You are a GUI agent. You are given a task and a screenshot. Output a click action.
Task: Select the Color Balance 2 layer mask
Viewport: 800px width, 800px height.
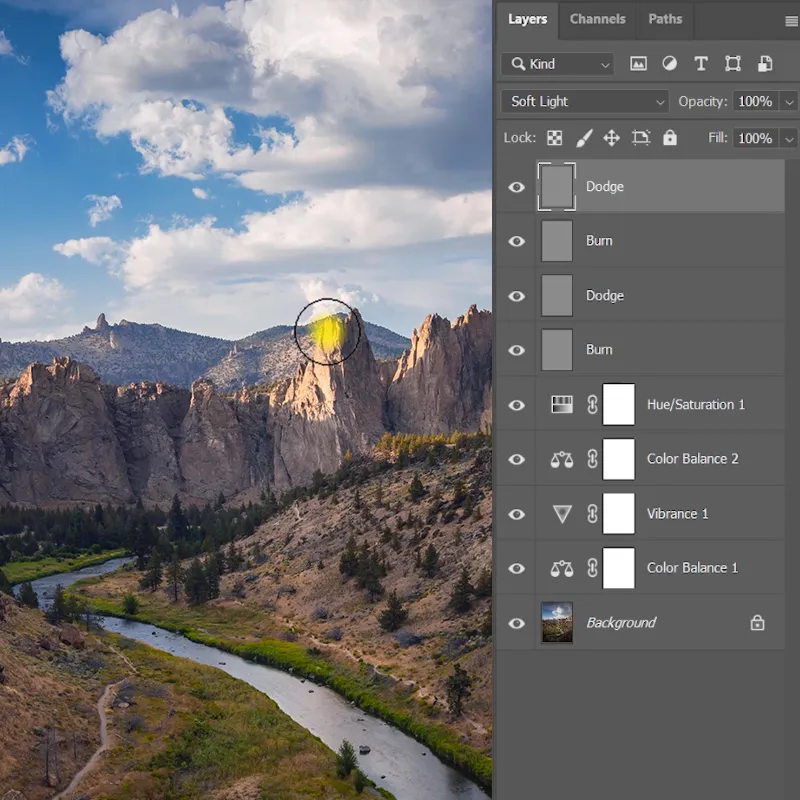click(x=619, y=459)
